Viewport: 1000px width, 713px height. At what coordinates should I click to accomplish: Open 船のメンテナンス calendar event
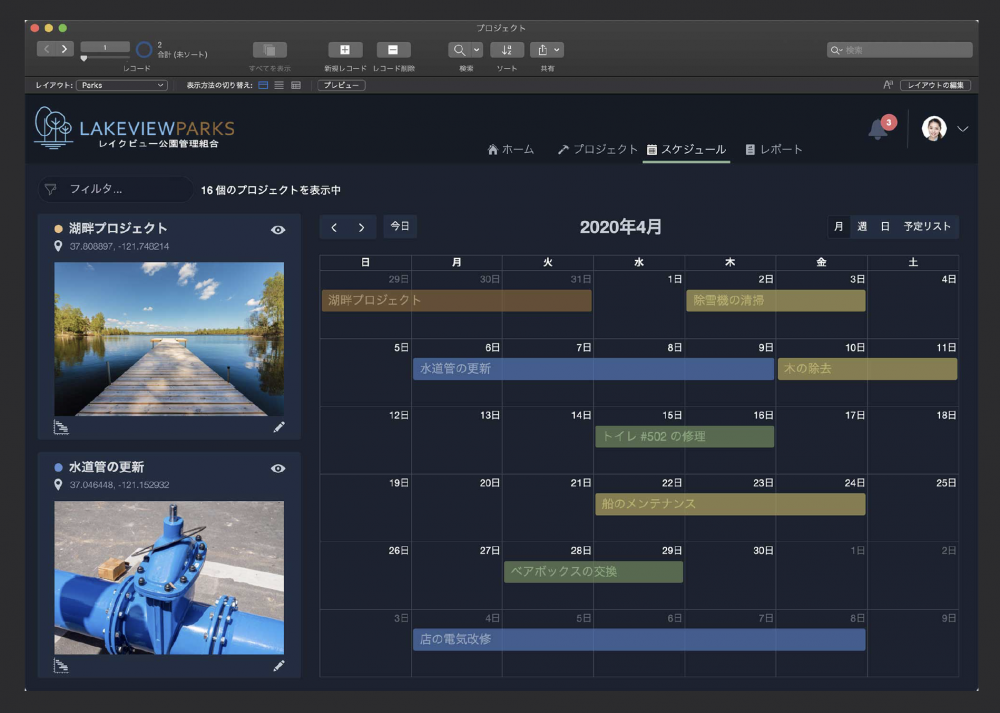(x=730, y=504)
